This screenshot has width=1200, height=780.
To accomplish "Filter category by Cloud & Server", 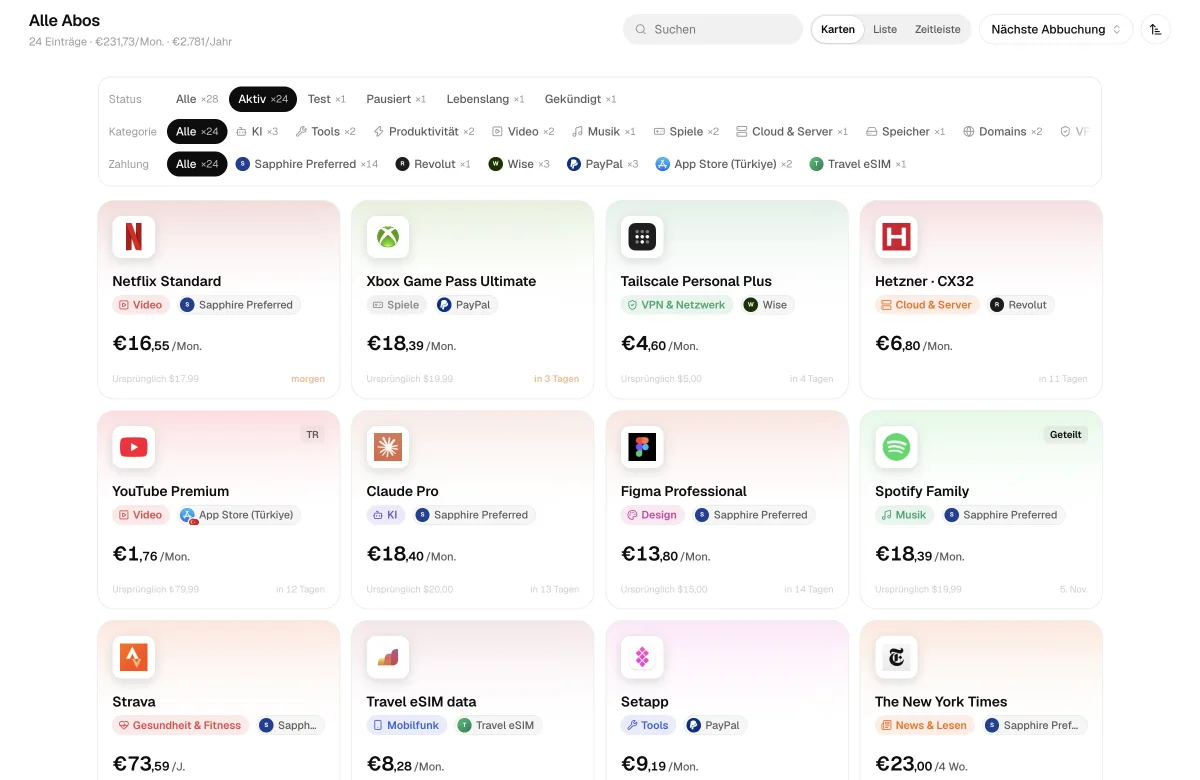I will coord(792,131).
